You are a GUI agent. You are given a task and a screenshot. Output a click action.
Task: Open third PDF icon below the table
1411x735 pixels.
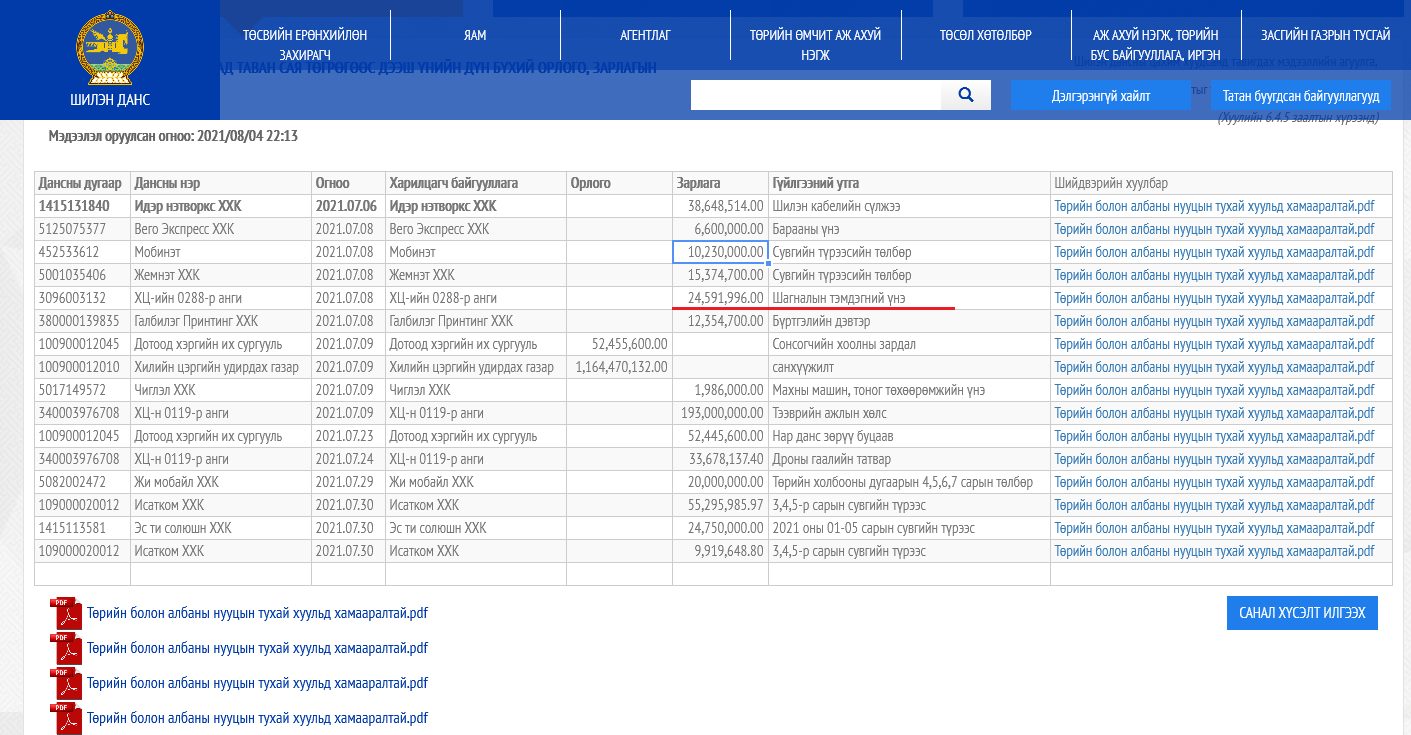click(66, 684)
